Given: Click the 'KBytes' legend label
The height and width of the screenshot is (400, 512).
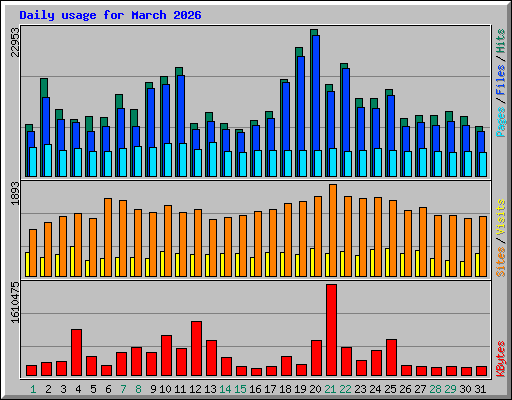Looking at the screenshot, I should pos(501,359).
